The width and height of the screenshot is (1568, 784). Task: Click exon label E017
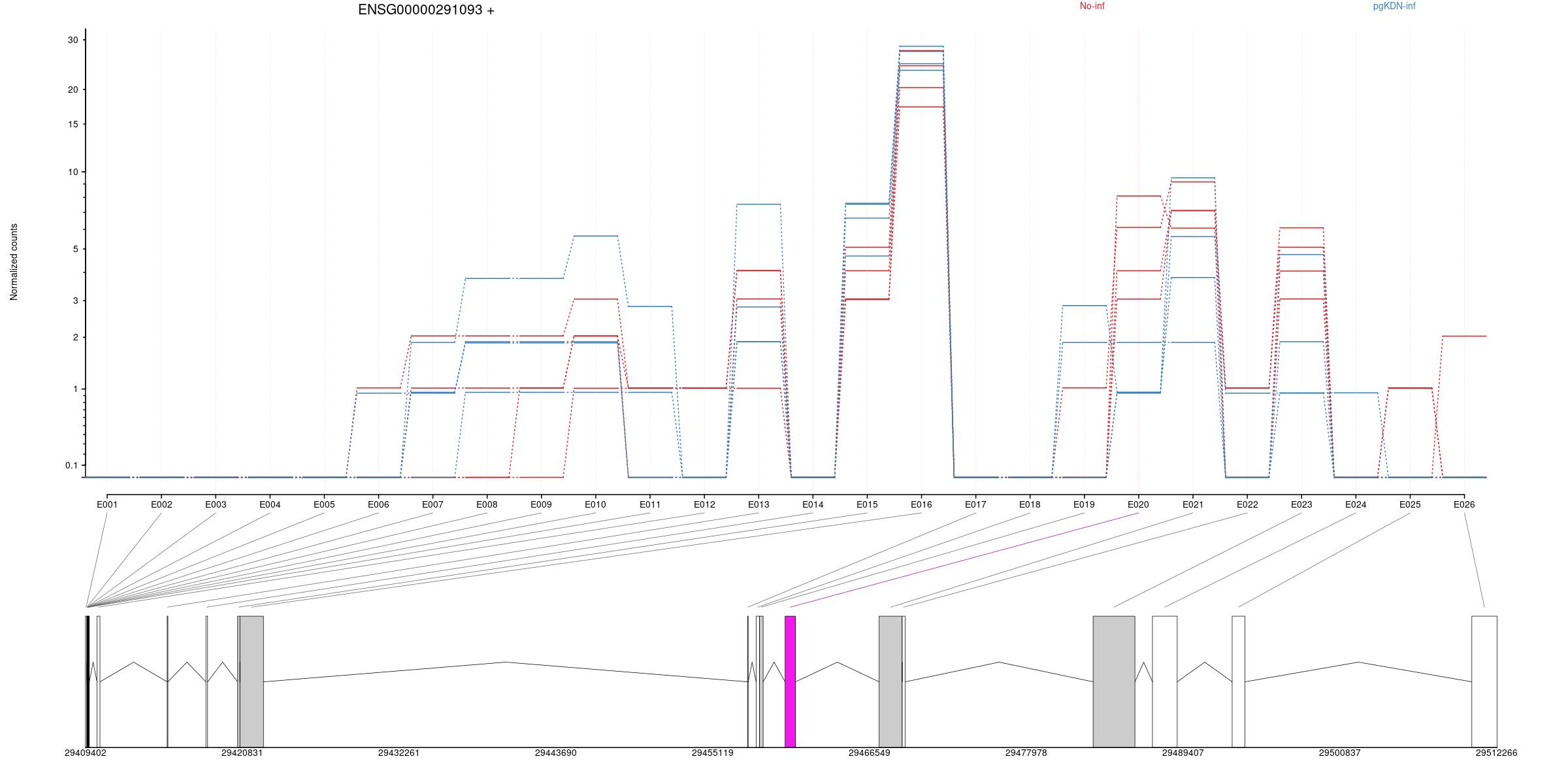975,504
